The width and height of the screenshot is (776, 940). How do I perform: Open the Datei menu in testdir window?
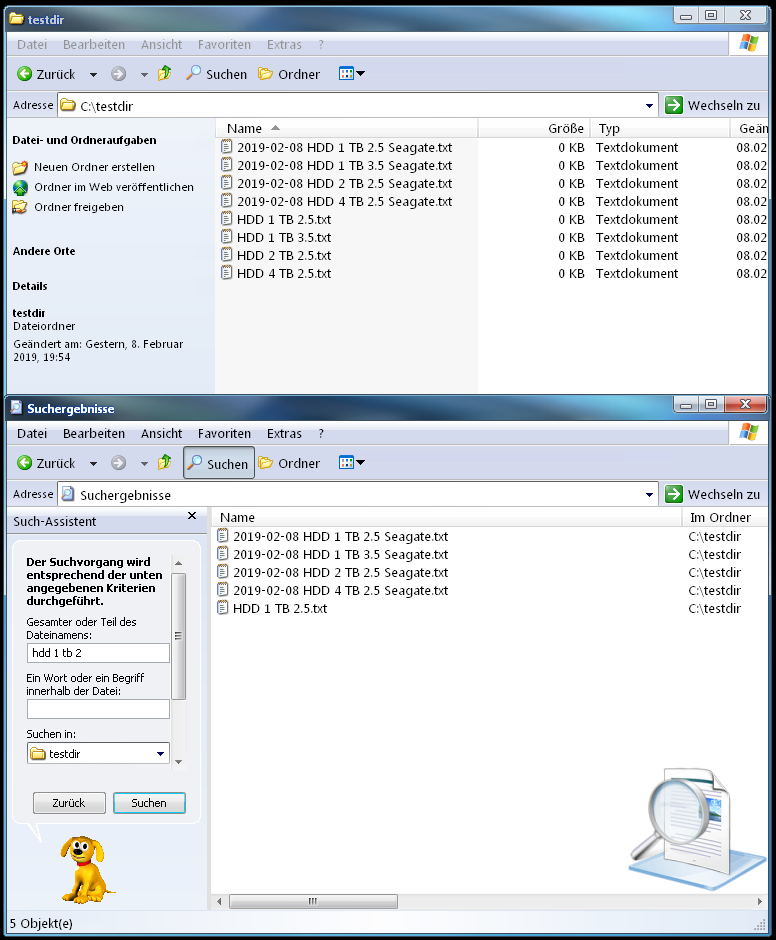pyautogui.click(x=32, y=44)
